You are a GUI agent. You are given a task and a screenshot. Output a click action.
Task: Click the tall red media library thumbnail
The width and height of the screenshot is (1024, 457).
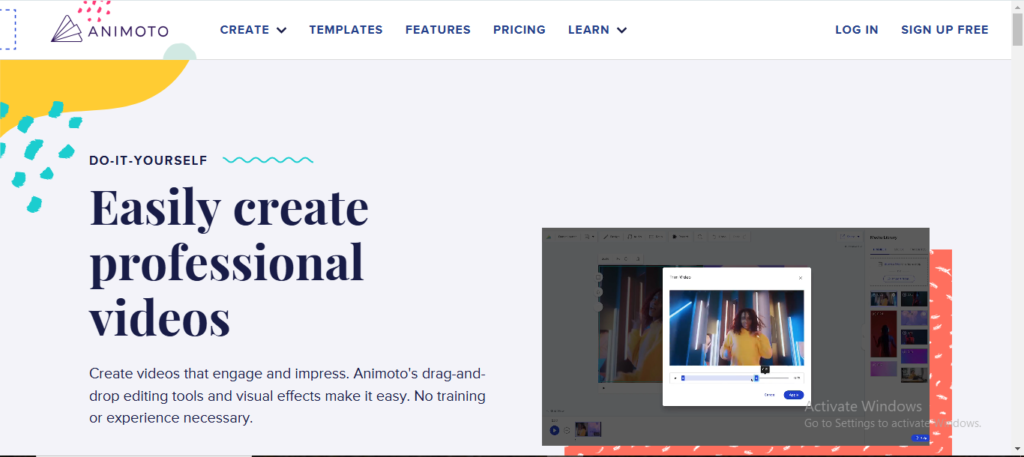[x=883, y=334]
